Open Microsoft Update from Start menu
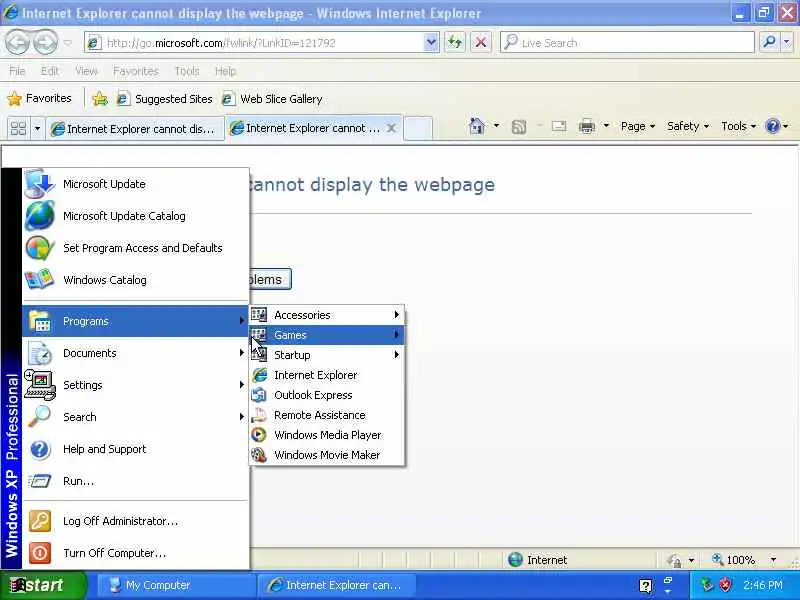Image resolution: width=800 pixels, height=600 pixels. point(136,184)
